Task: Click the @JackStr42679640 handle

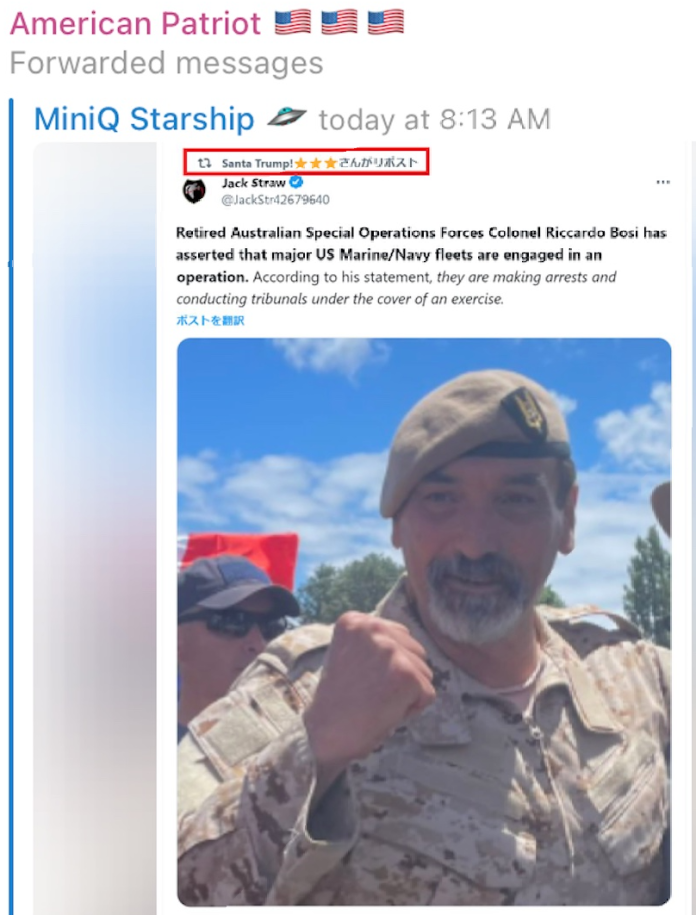Action: (275, 200)
